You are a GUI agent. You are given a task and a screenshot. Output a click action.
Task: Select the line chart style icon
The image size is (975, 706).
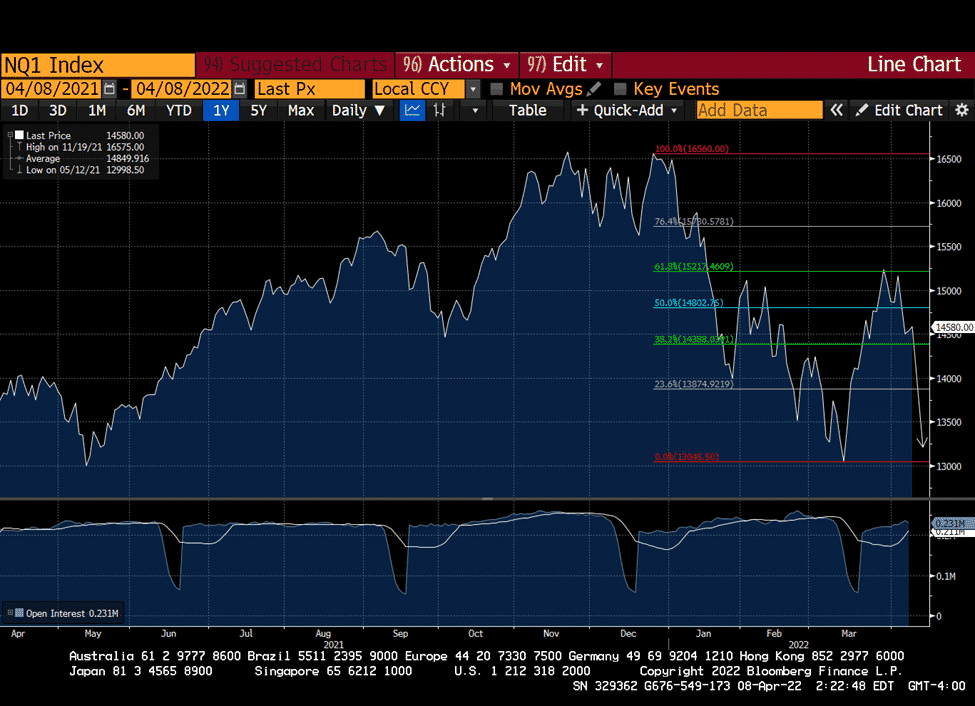tap(412, 110)
